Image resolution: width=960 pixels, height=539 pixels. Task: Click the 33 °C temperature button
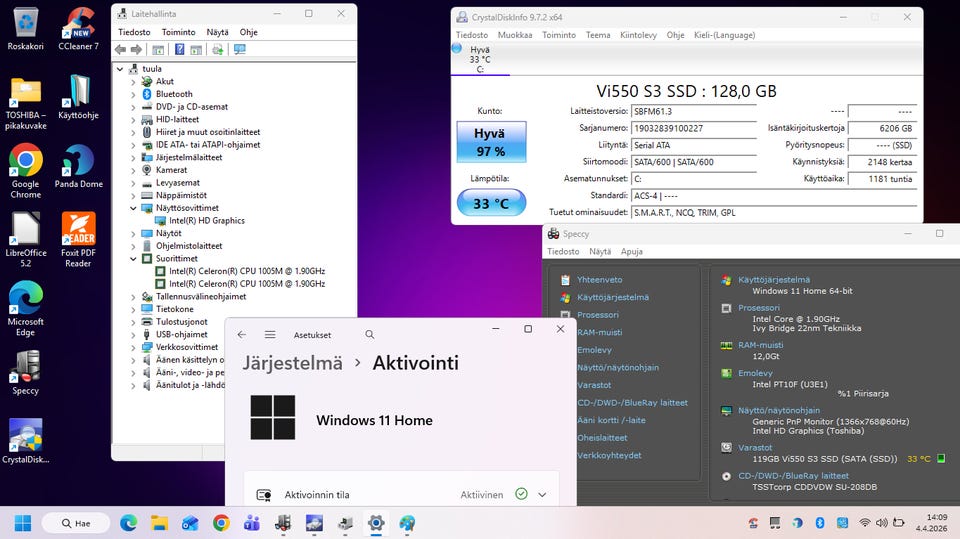click(x=491, y=203)
